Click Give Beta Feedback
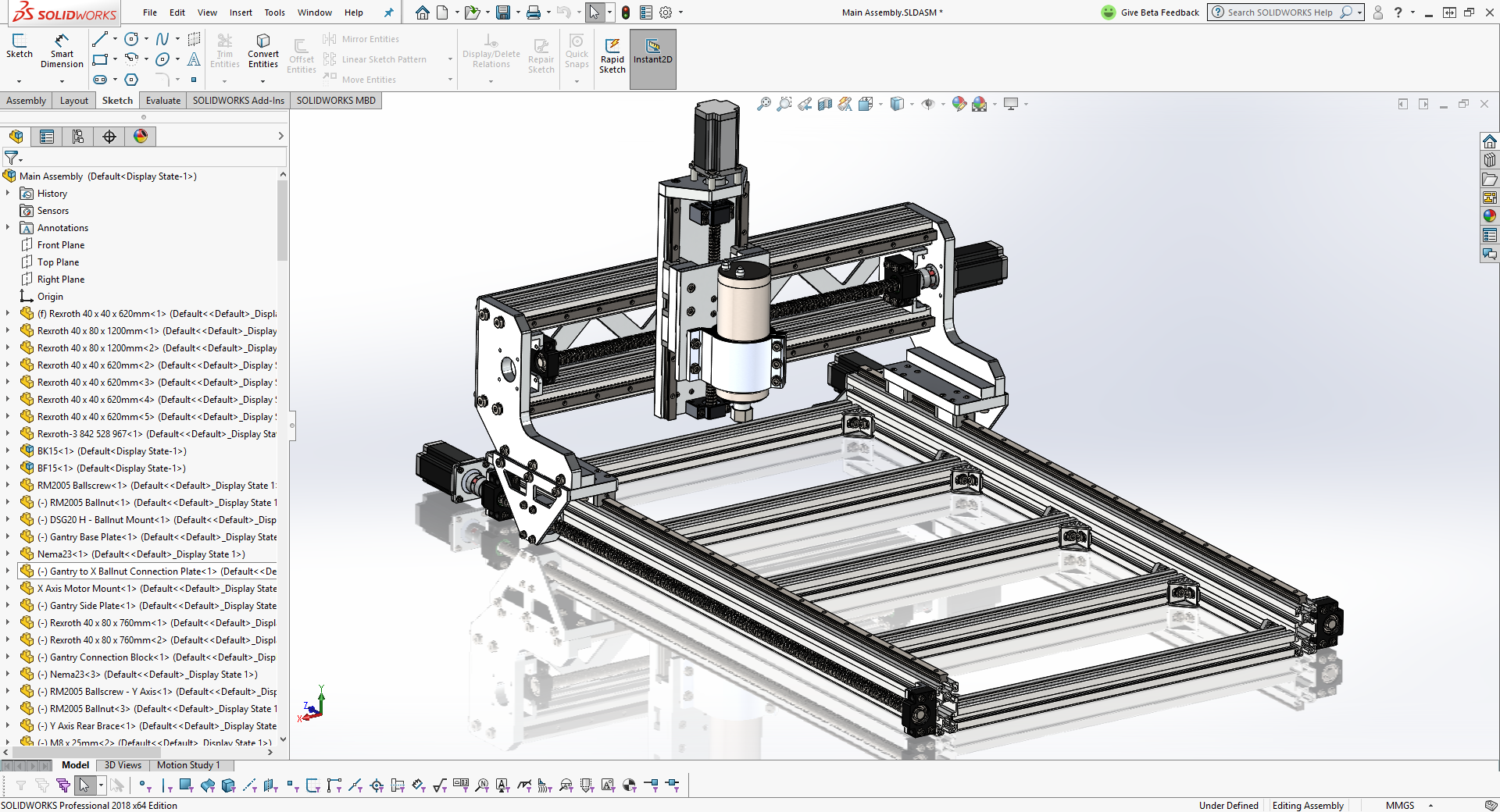The width and height of the screenshot is (1500, 812). pyautogui.click(x=1150, y=12)
